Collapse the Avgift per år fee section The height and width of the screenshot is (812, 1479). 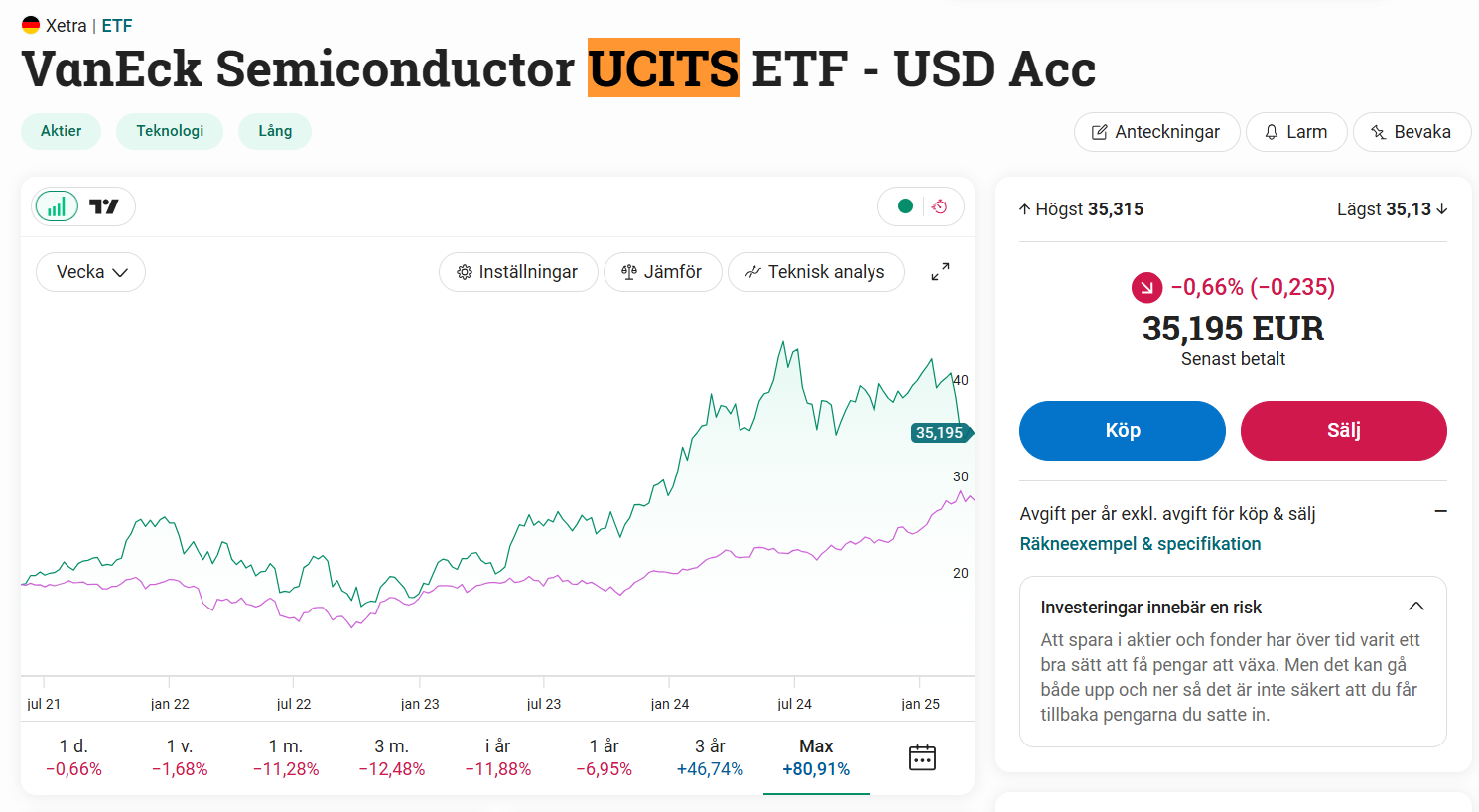1440,511
